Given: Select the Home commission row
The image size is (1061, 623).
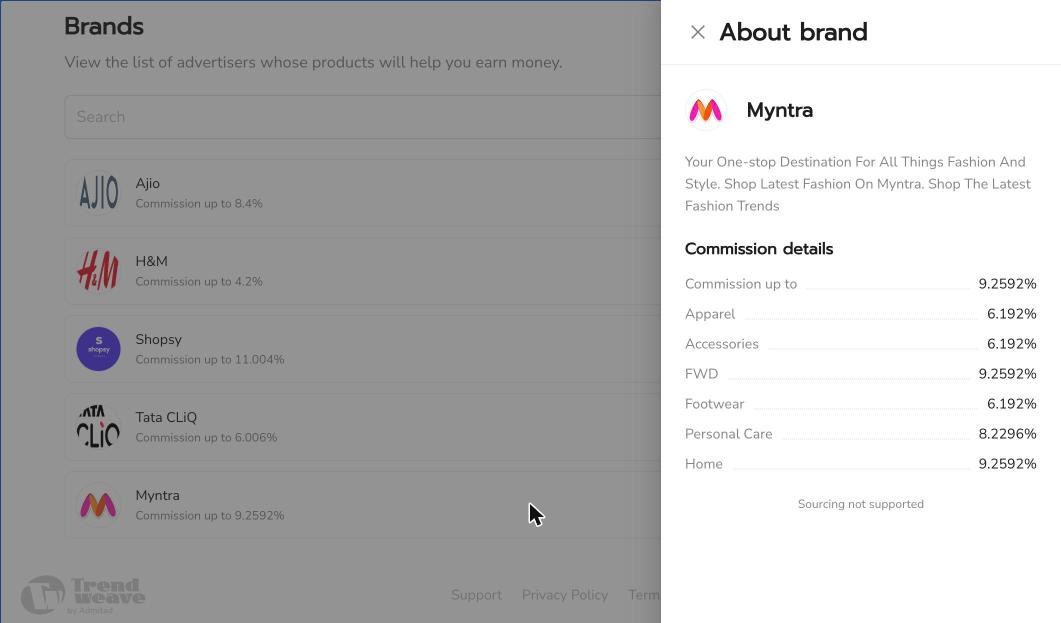Looking at the screenshot, I should [x=861, y=463].
